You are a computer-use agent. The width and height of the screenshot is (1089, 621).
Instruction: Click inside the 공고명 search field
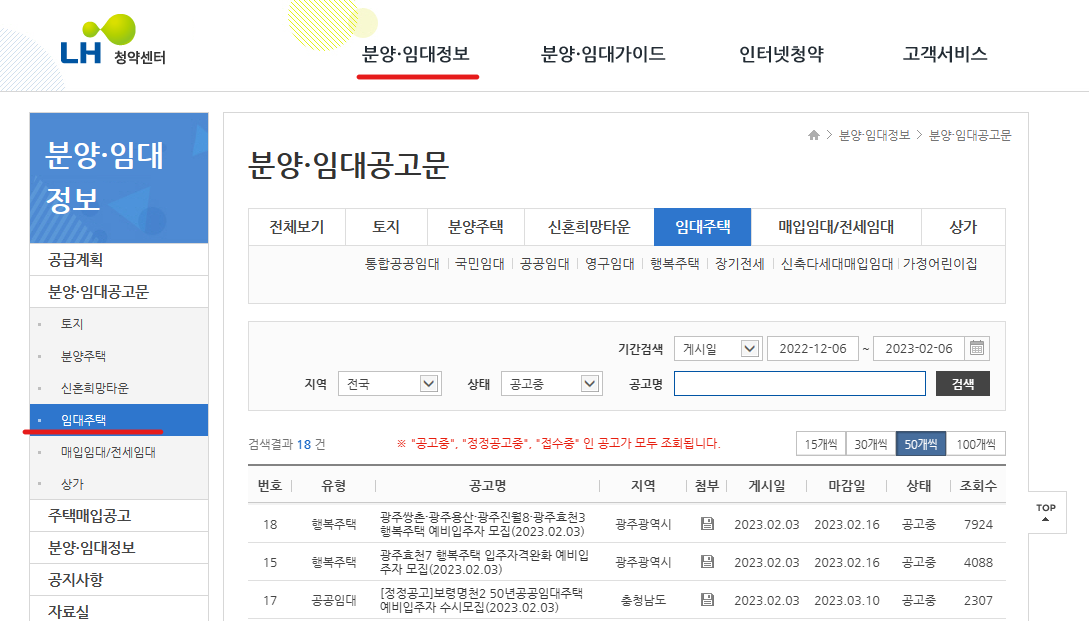coord(800,382)
